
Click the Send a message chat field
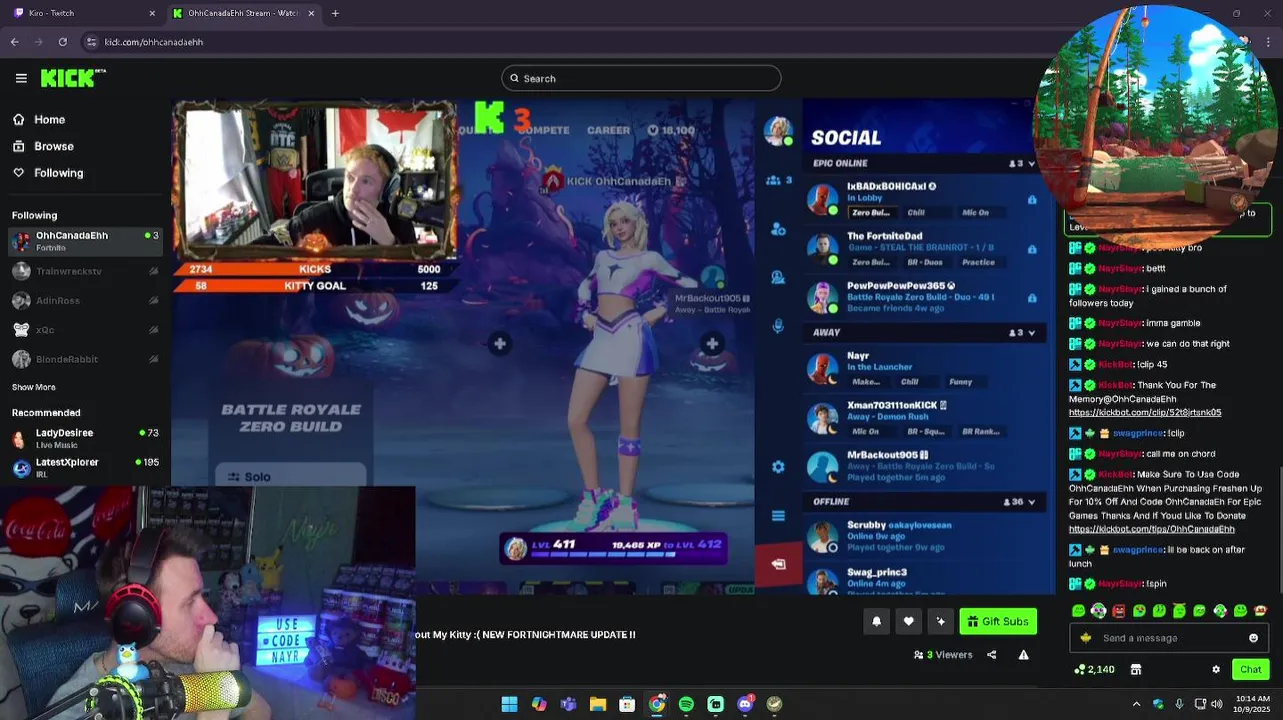[x=1170, y=638]
